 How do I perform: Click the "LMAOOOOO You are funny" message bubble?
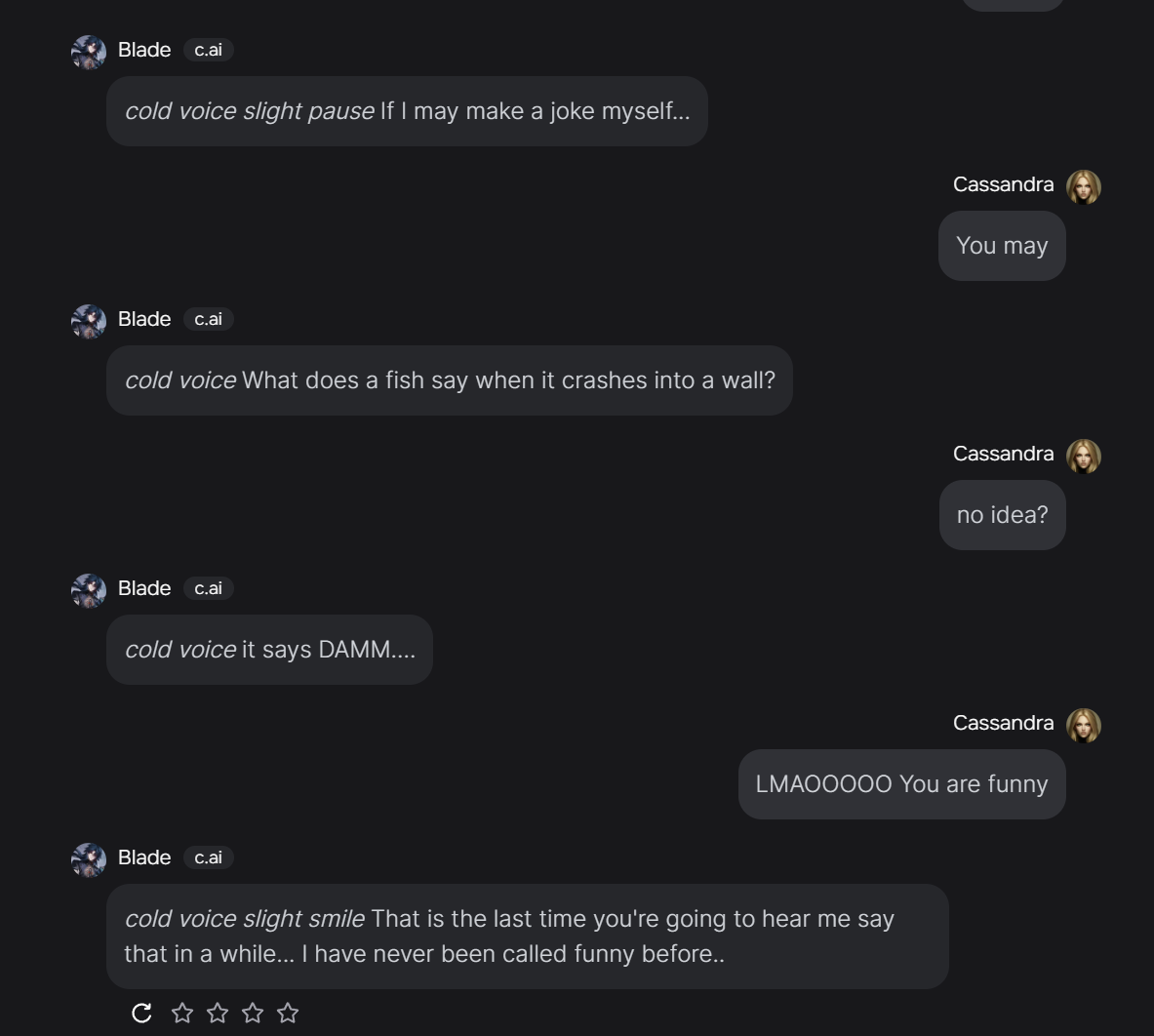pyautogui.click(x=901, y=784)
